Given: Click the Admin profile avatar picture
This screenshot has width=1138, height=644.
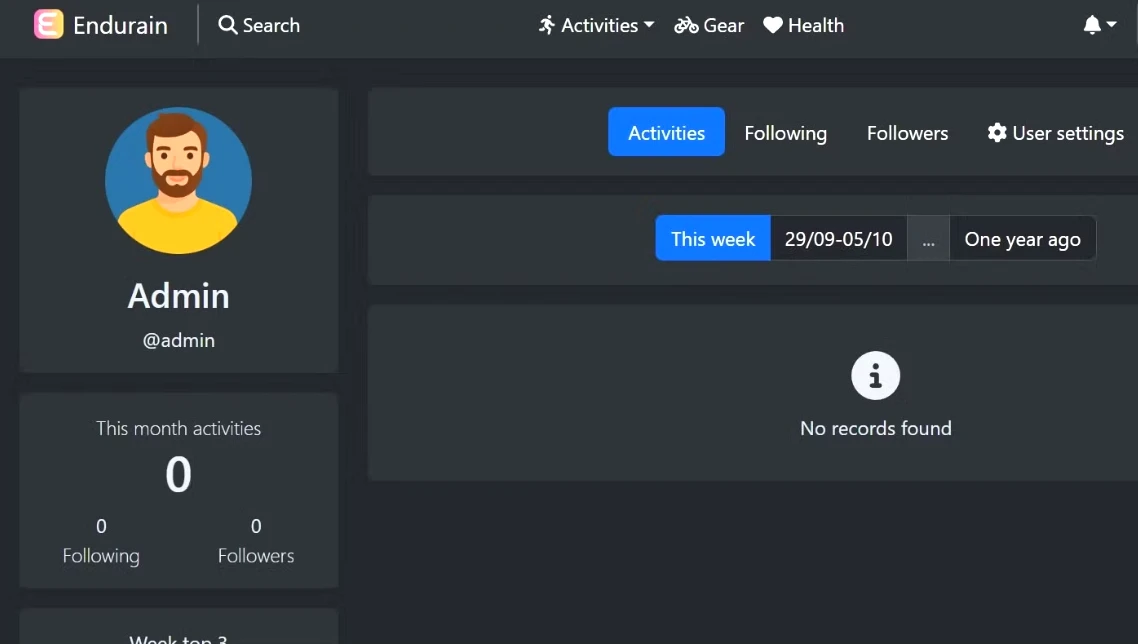Looking at the screenshot, I should pos(178,181).
